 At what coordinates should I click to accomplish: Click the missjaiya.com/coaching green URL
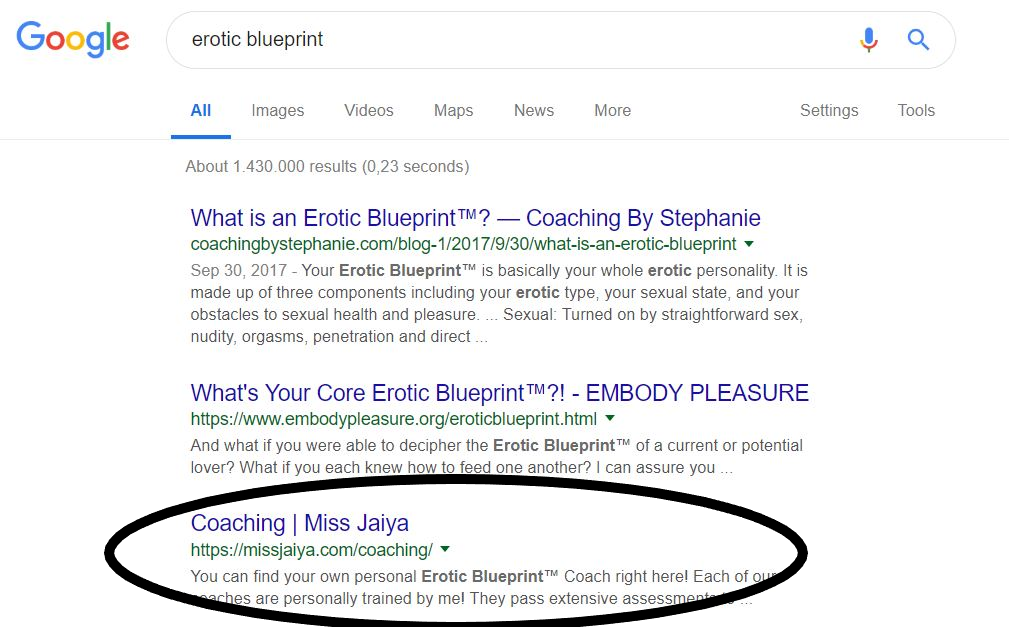tap(311, 549)
